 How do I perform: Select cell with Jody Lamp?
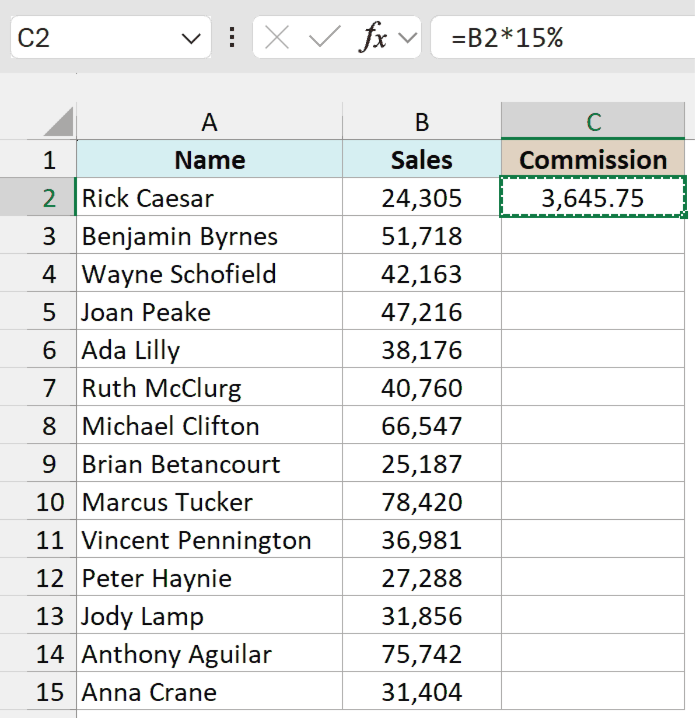pyautogui.click(x=210, y=615)
